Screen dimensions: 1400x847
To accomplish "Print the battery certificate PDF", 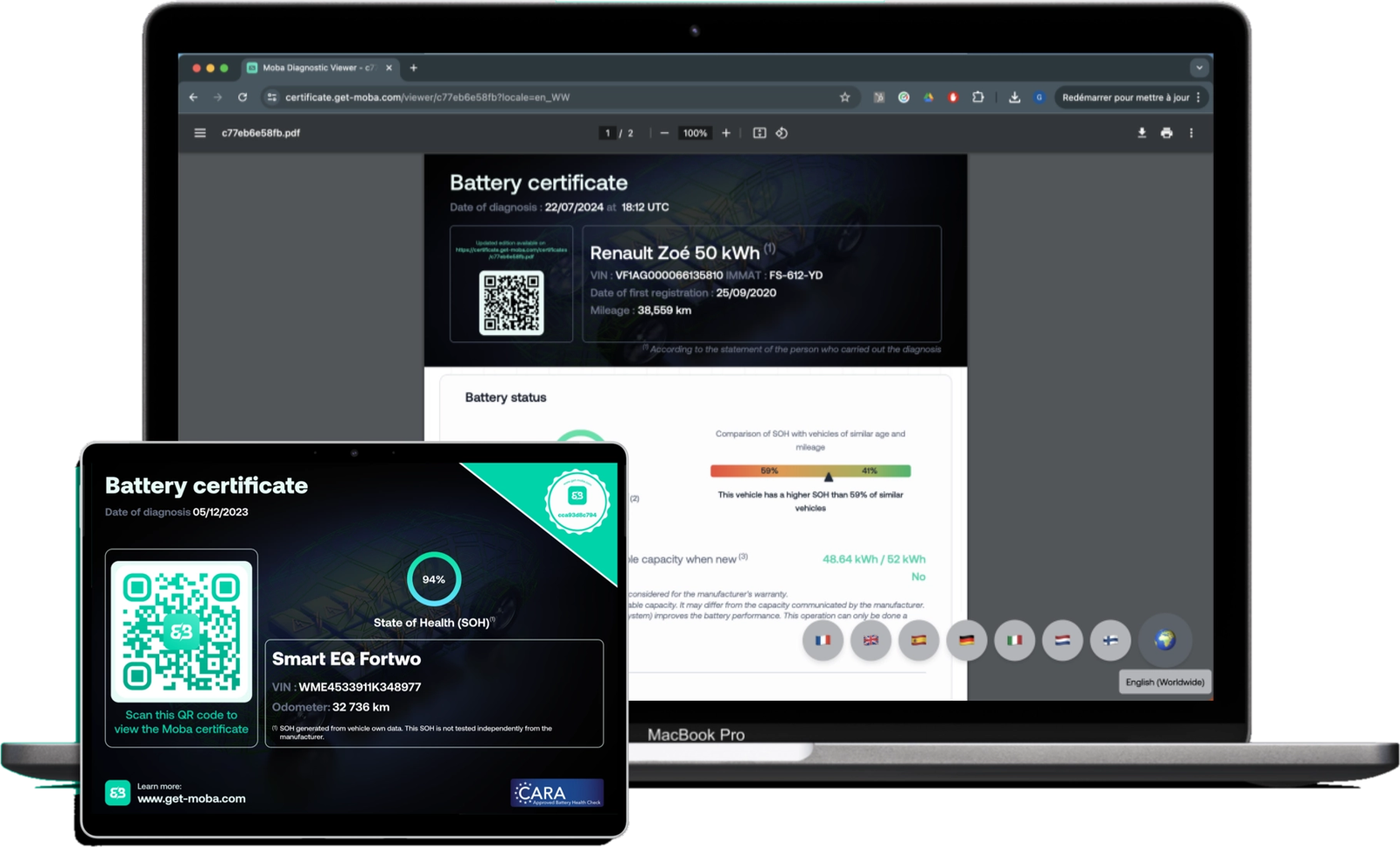I will (x=1166, y=133).
